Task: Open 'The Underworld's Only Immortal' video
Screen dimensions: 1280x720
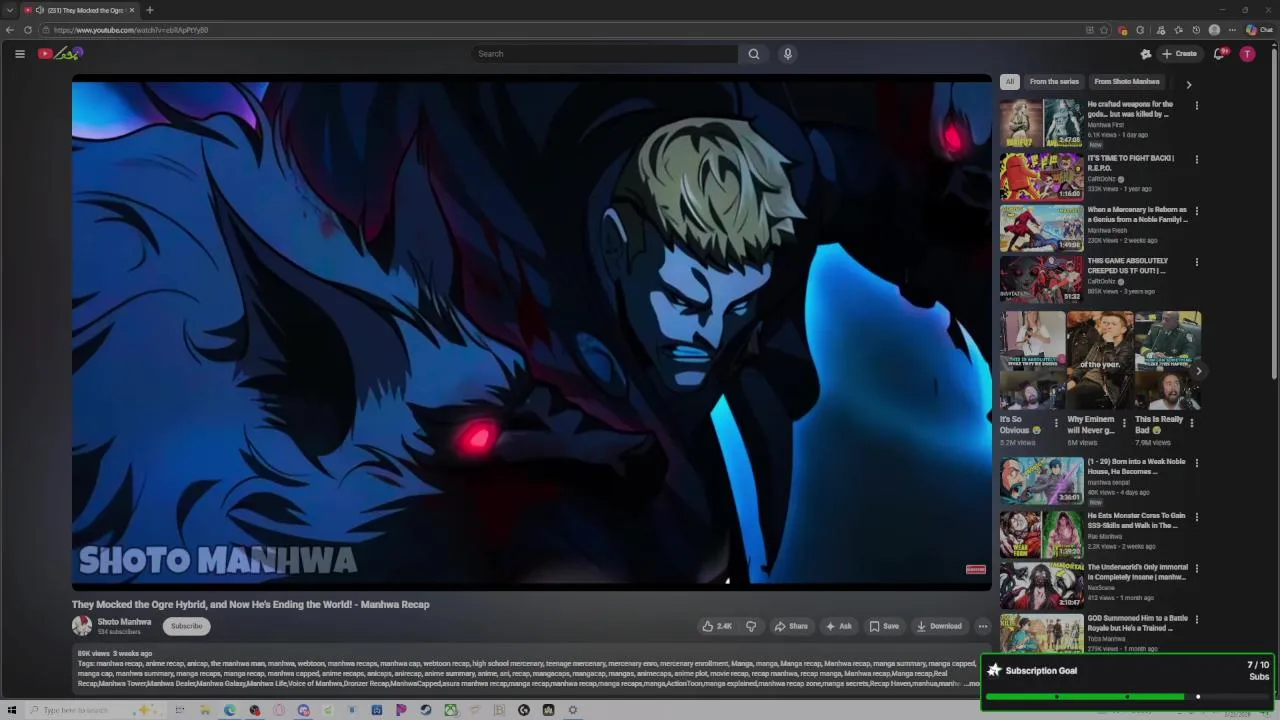Action: [1041, 585]
